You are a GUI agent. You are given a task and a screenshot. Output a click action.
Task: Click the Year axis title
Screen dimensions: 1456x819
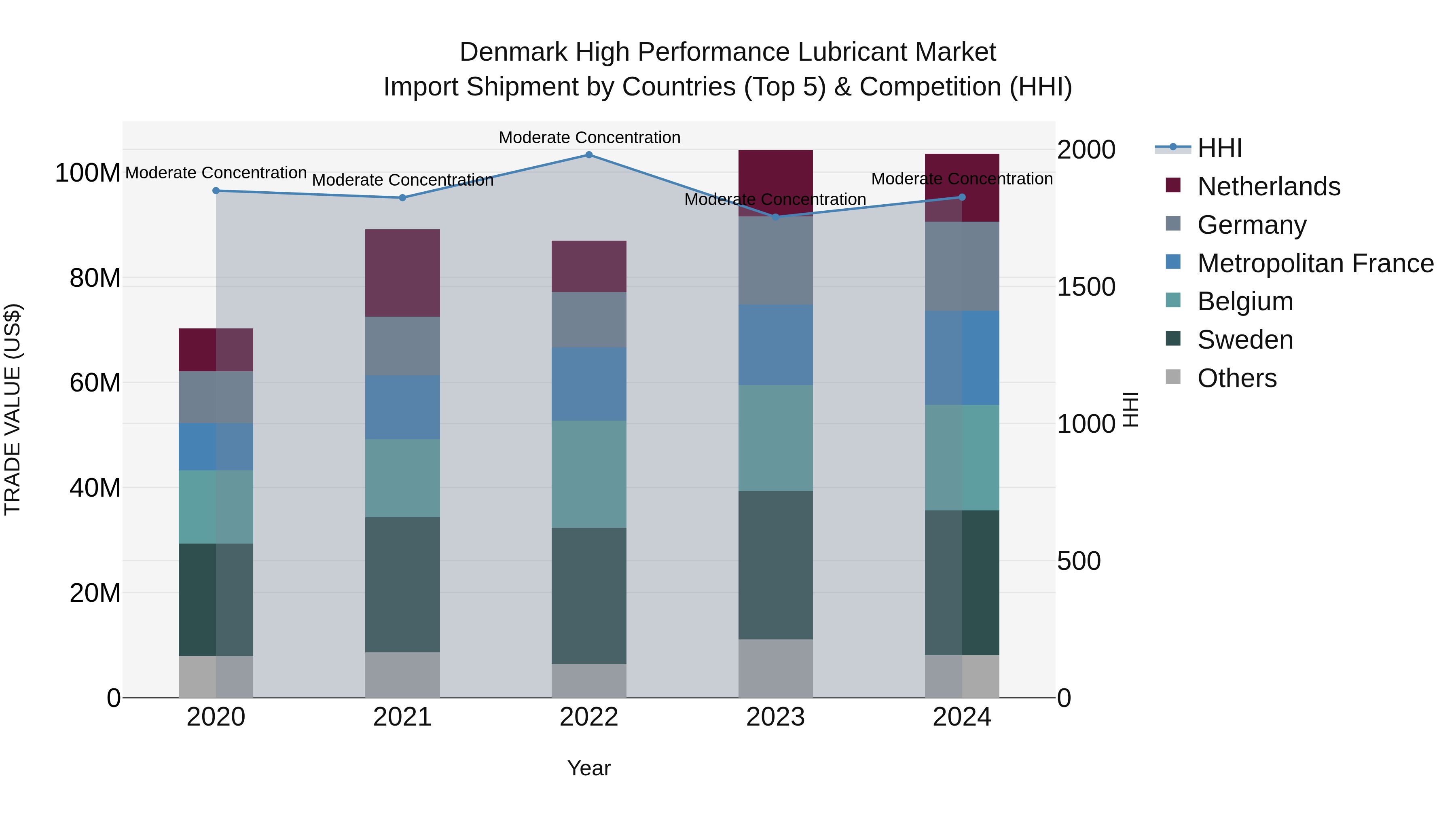pyautogui.click(x=589, y=768)
